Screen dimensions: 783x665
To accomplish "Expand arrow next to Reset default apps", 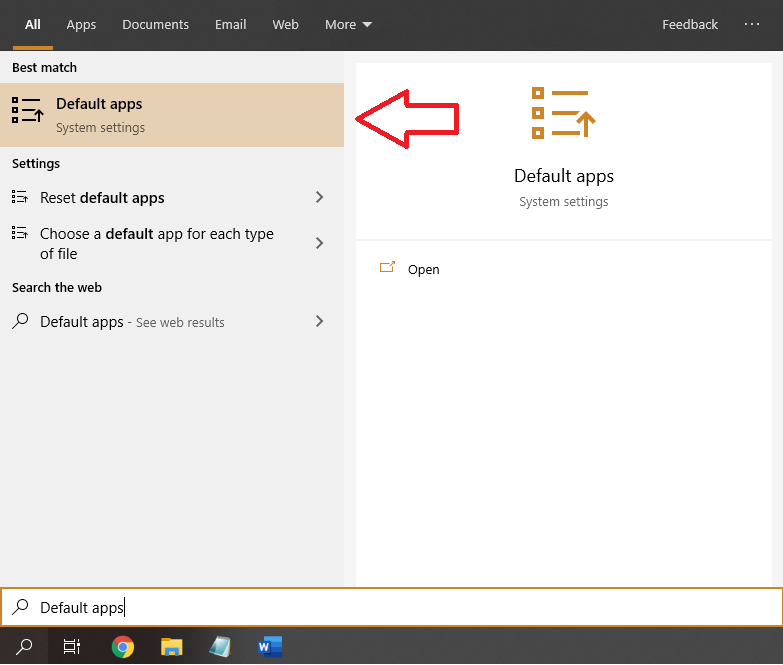I will click(x=319, y=198).
